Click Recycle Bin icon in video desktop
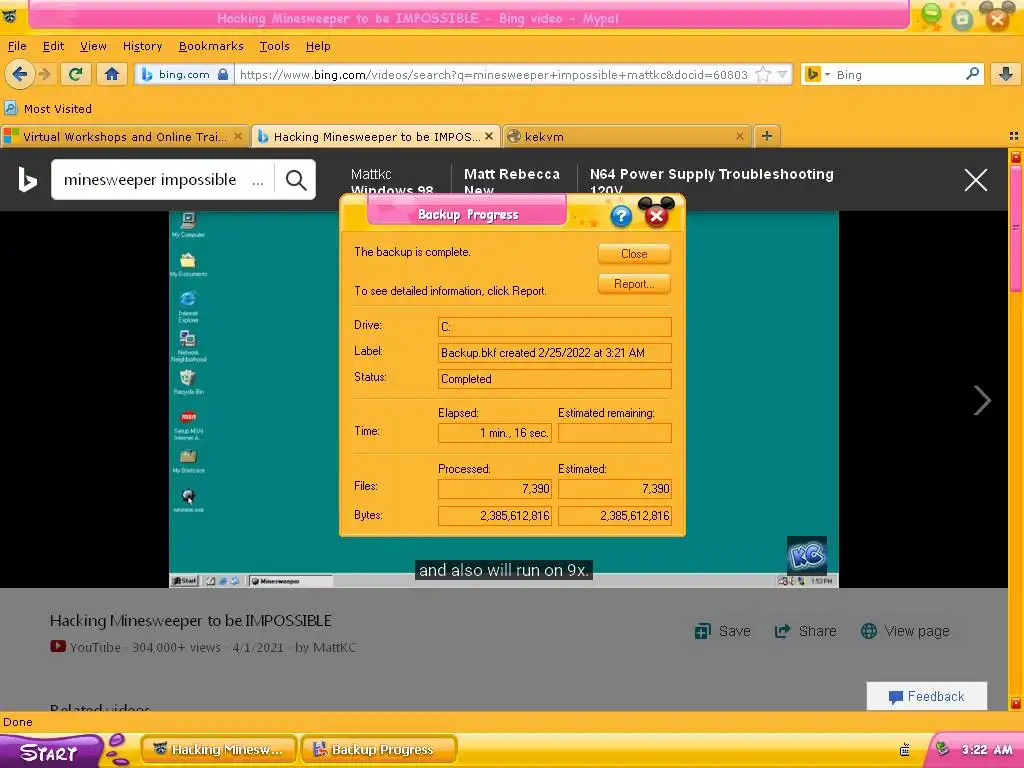The image size is (1024, 768). pos(188,382)
